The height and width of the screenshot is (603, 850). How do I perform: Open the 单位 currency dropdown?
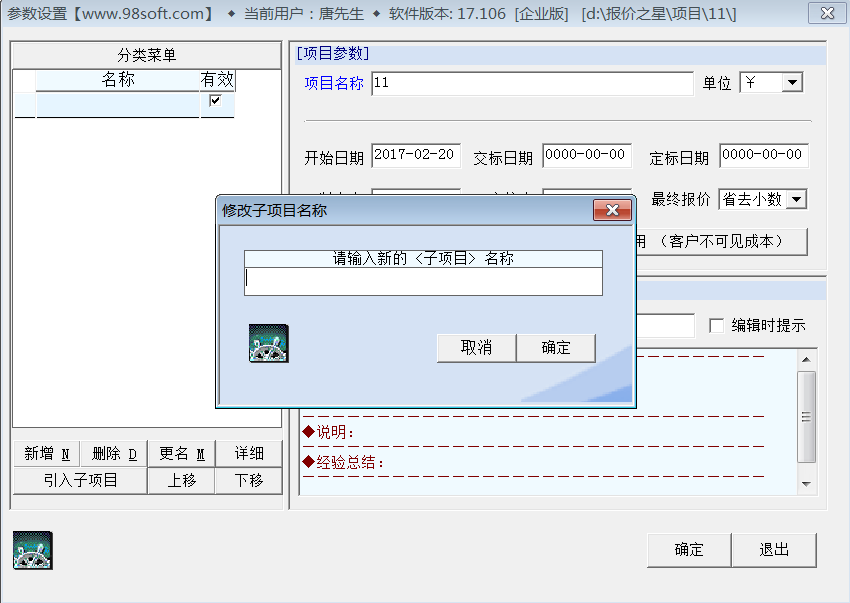click(x=793, y=82)
